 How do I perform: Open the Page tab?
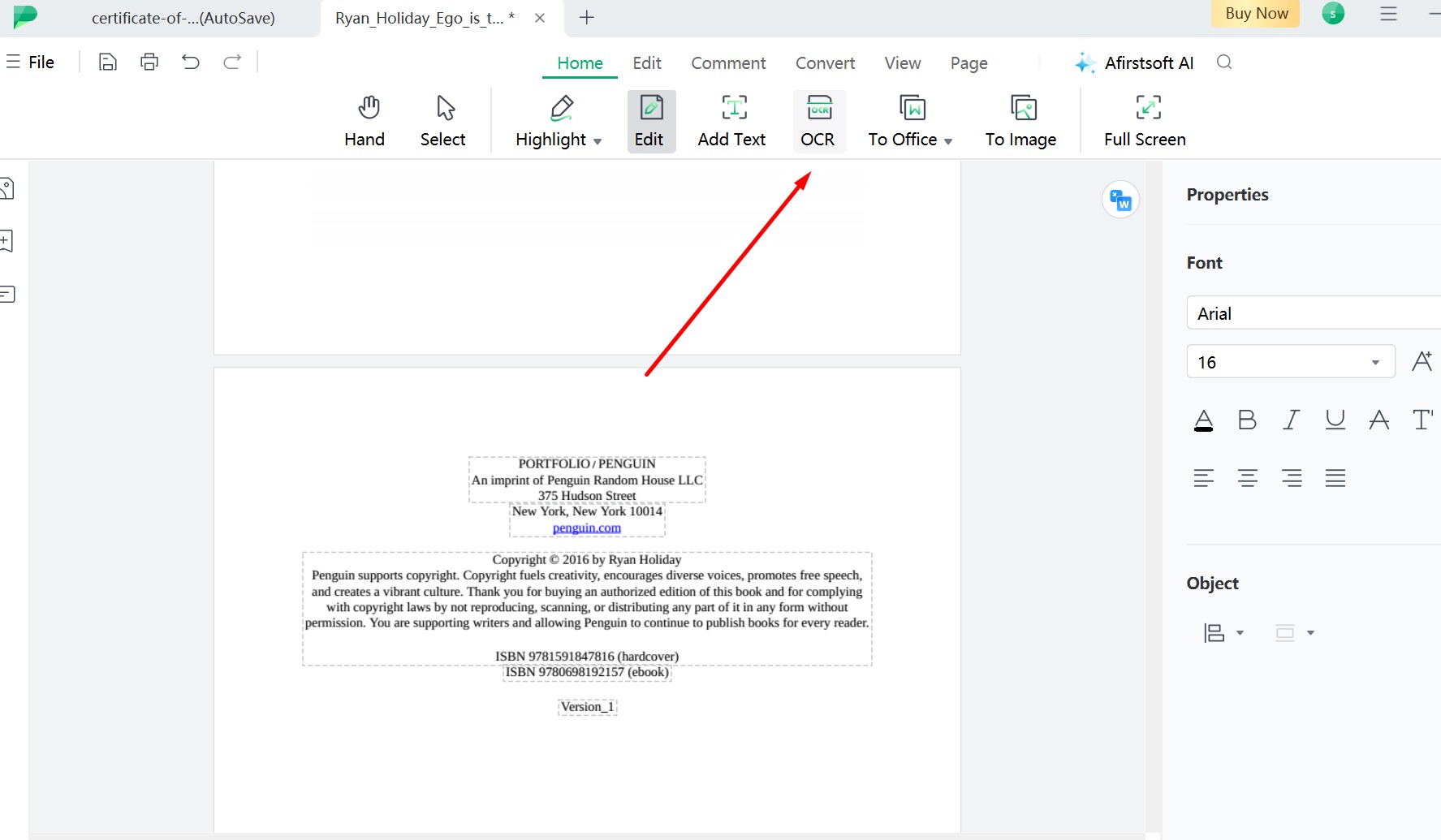[x=969, y=63]
